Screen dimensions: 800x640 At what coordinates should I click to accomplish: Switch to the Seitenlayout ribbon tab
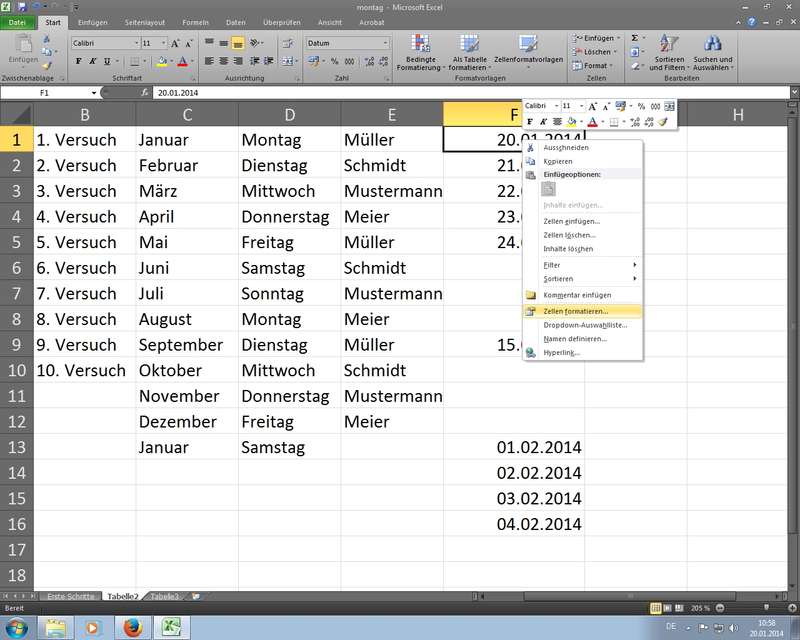pyautogui.click(x=145, y=22)
